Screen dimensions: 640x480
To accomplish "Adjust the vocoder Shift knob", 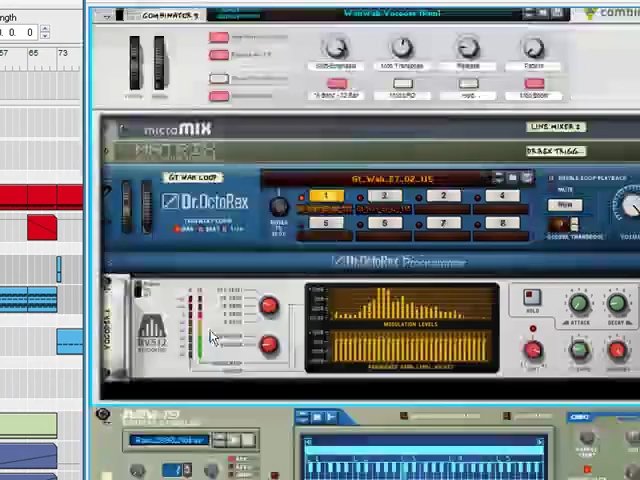I will click(x=533, y=350).
